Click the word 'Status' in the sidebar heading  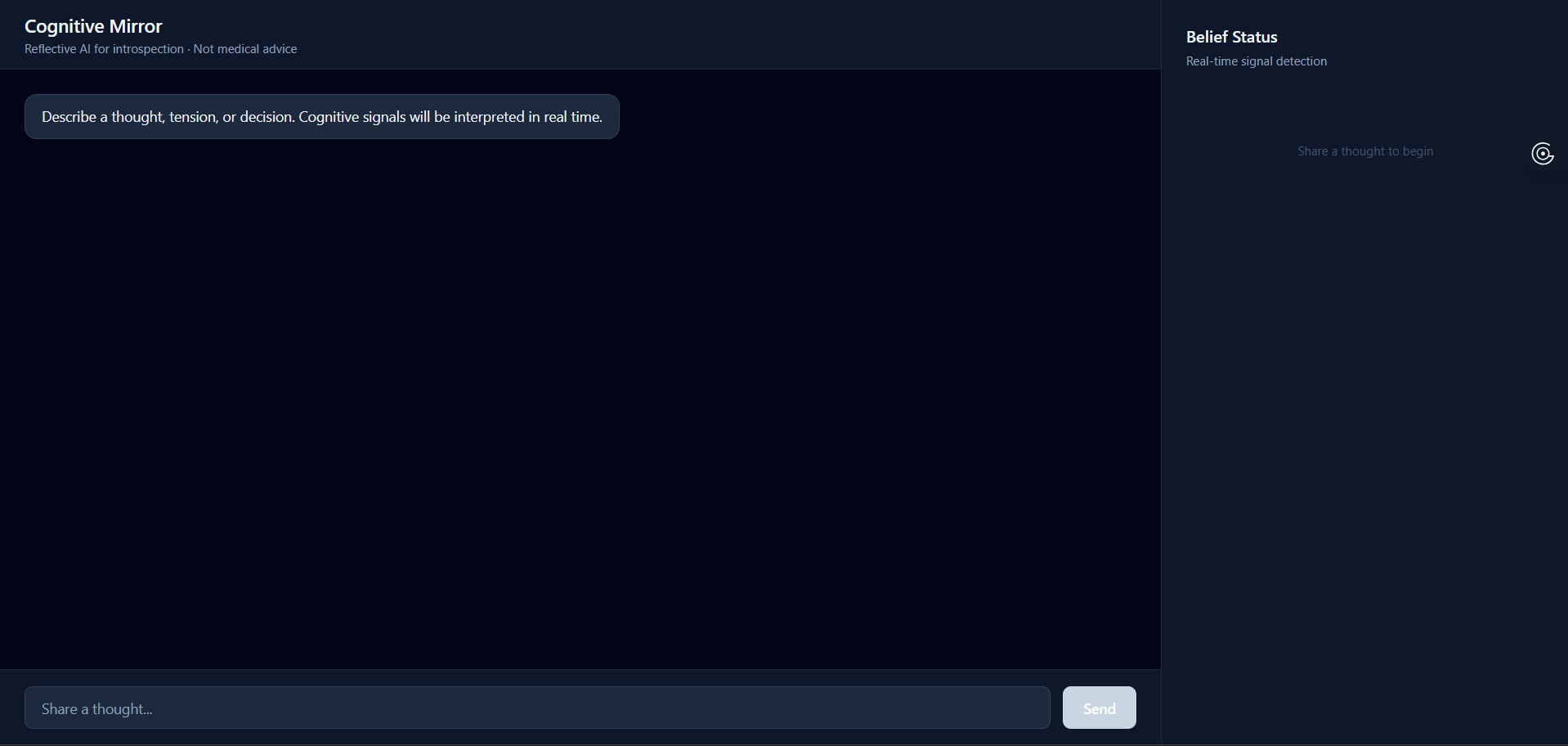tap(1255, 37)
